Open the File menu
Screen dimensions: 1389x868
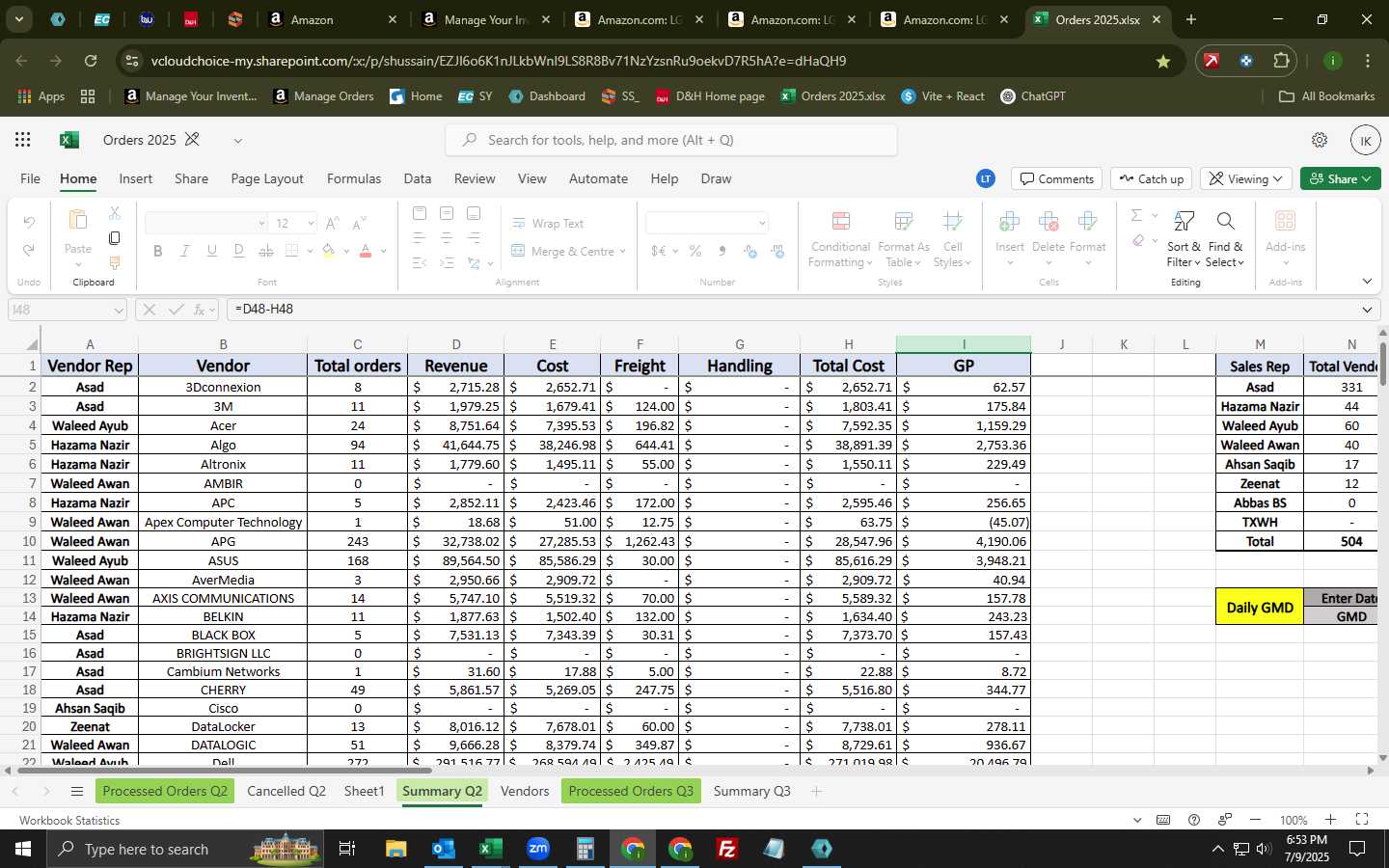31,178
